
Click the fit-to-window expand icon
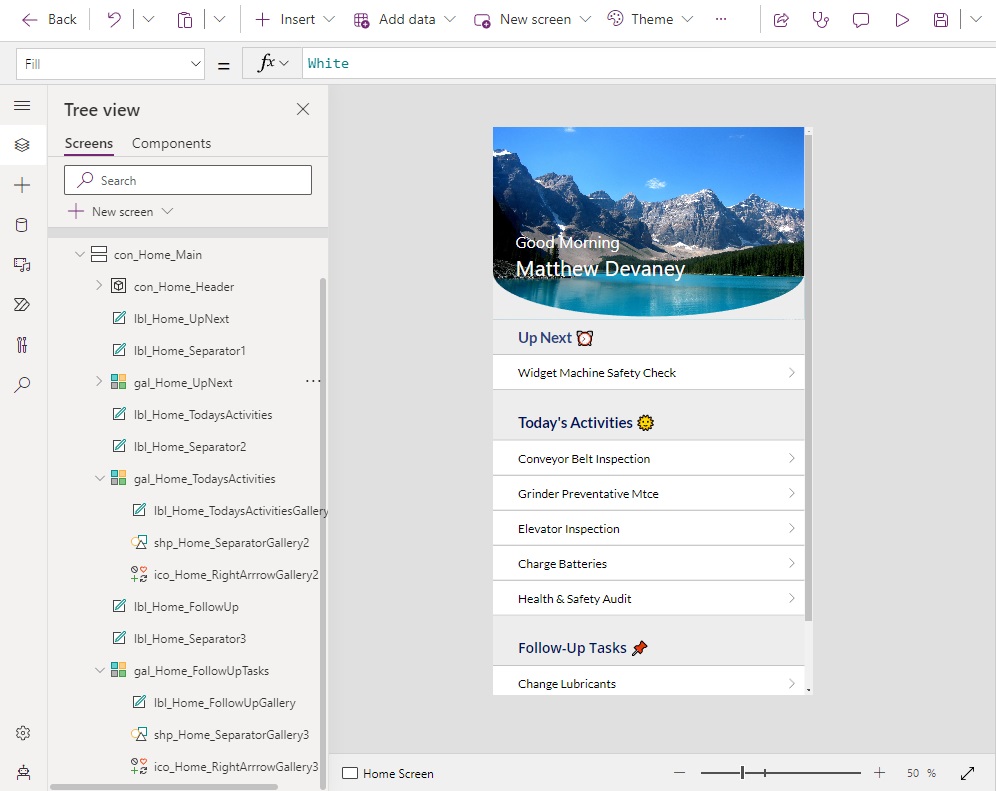[x=967, y=773]
